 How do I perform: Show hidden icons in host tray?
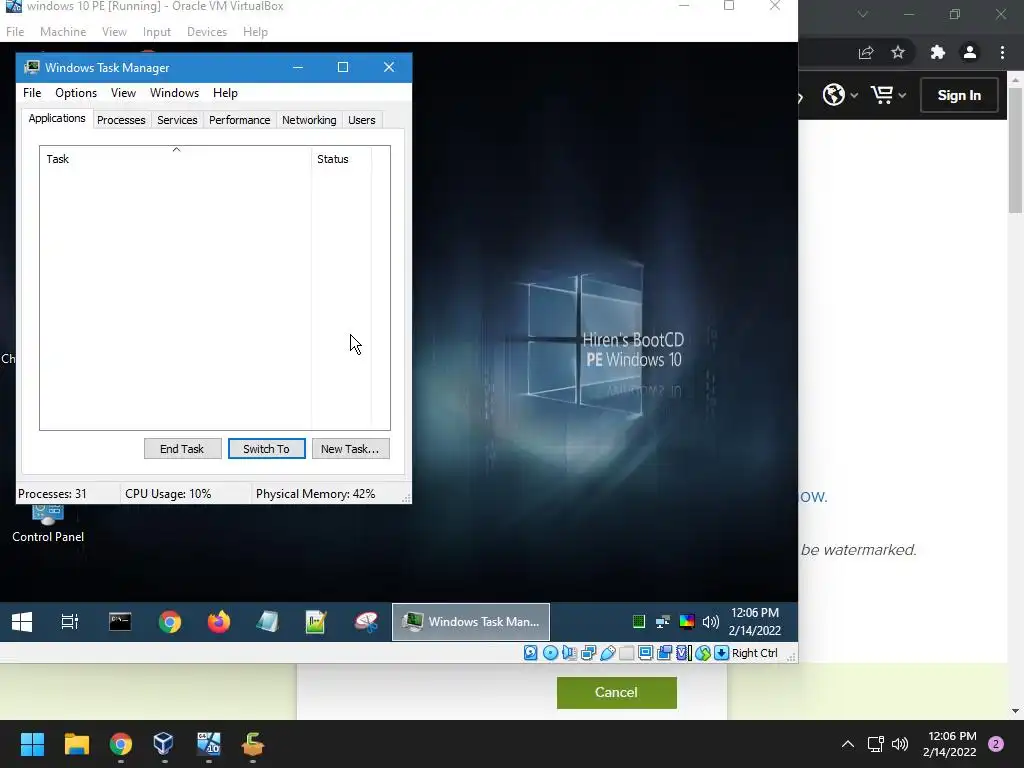click(x=848, y=744)
